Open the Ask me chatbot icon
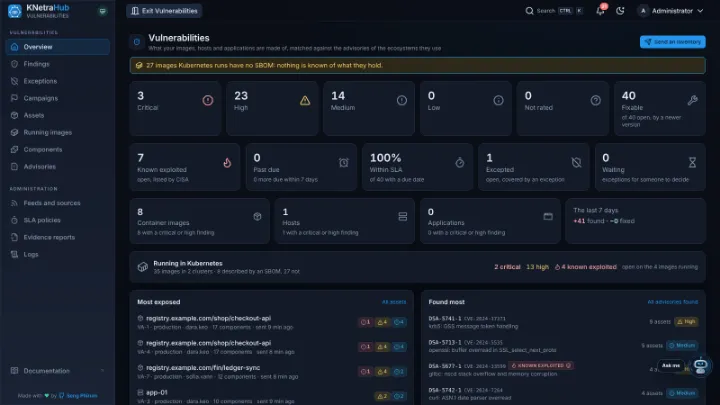 [x=700, y=366]
